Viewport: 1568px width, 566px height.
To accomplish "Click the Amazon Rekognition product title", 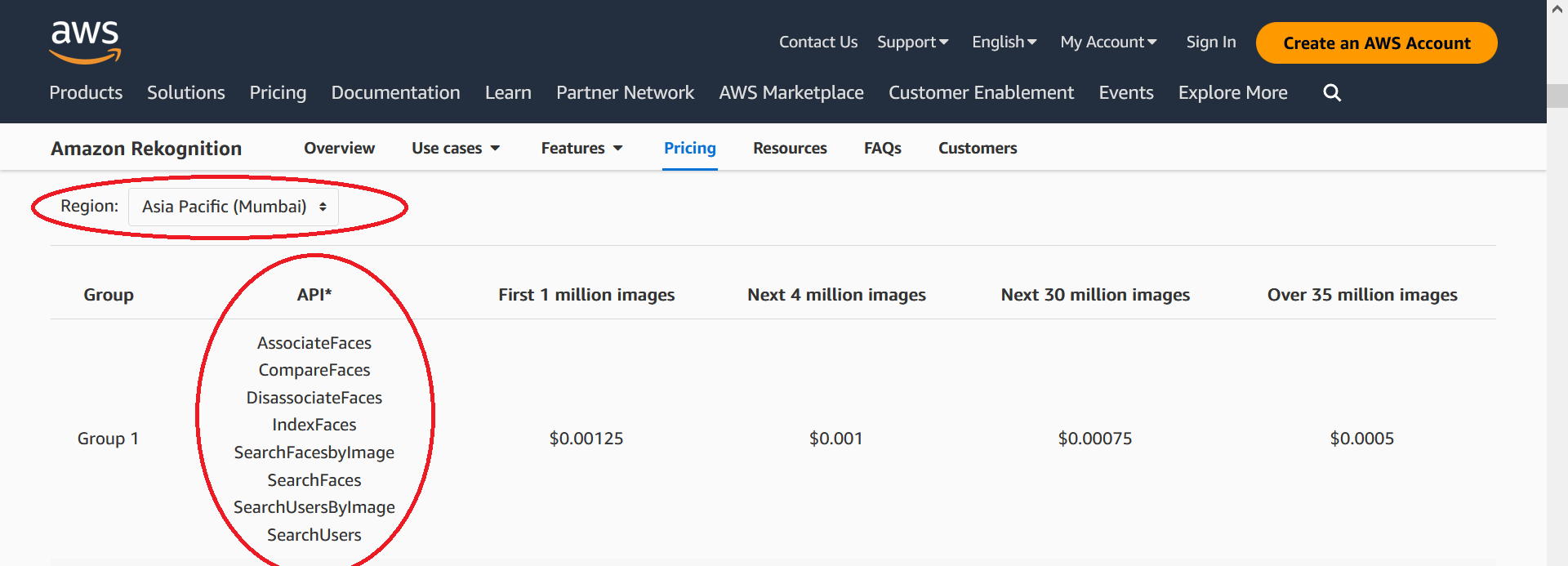I will (x=146, y=149).
